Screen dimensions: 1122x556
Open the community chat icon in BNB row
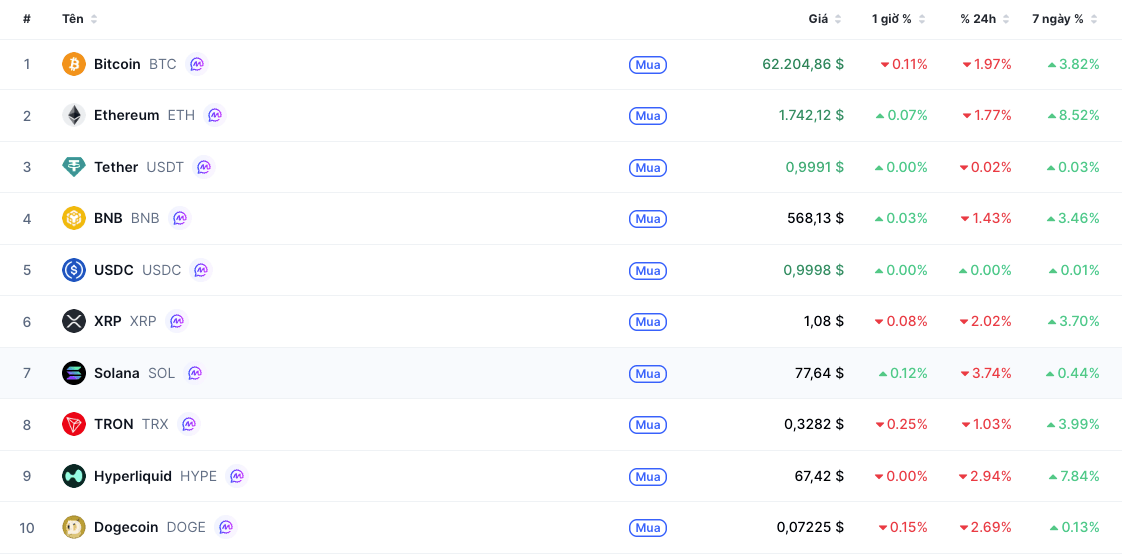coord(180,218)
